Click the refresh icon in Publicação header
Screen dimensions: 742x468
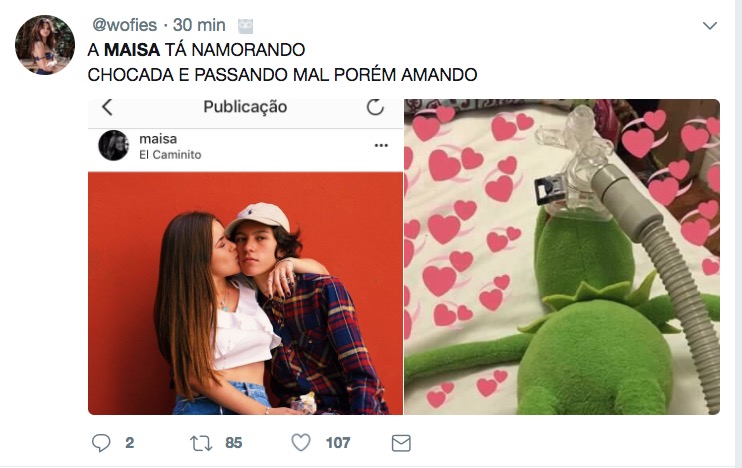tap(375, 107)
